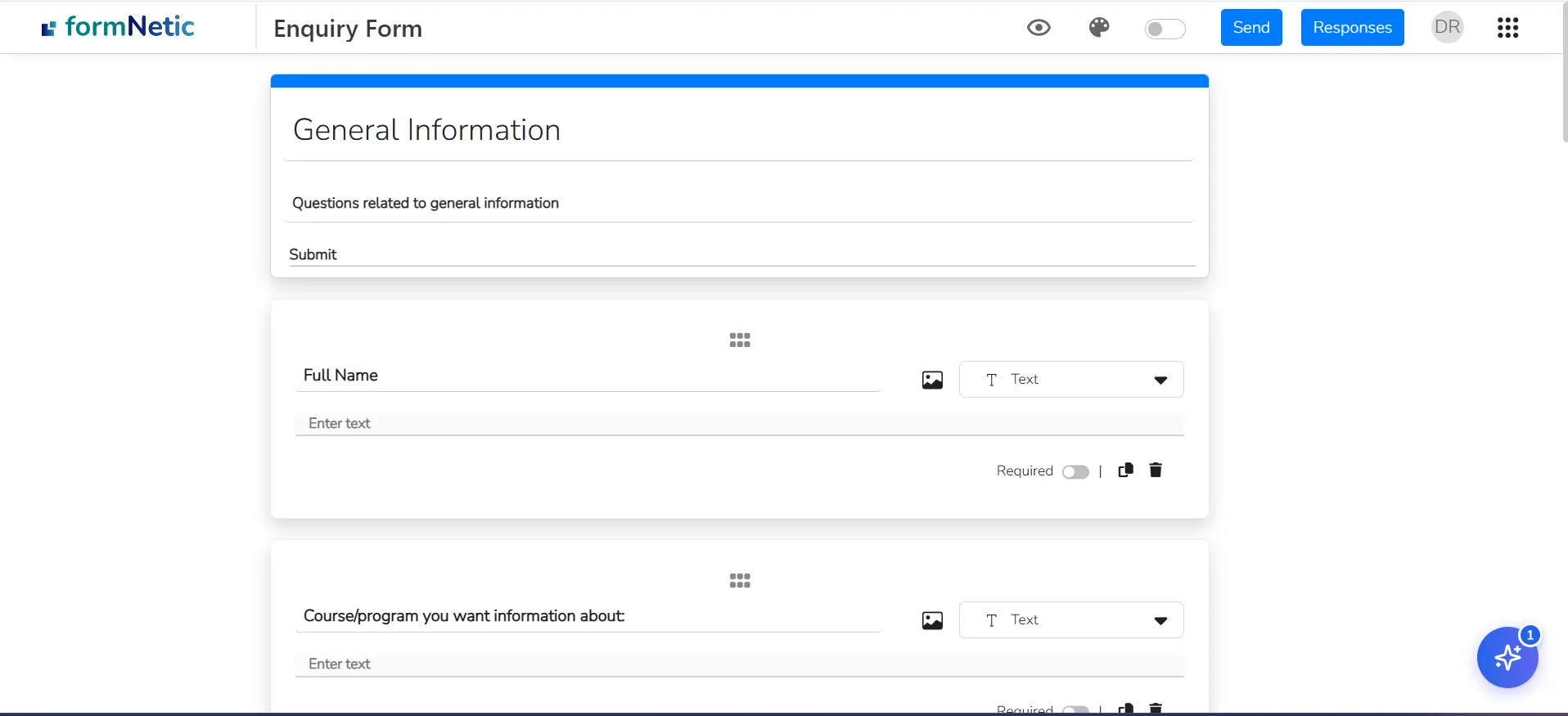Image resolution: width=1568 pixels, height=716 pixels.
Task: Click the image icon beside Full Name
Action: pos(932,380)
